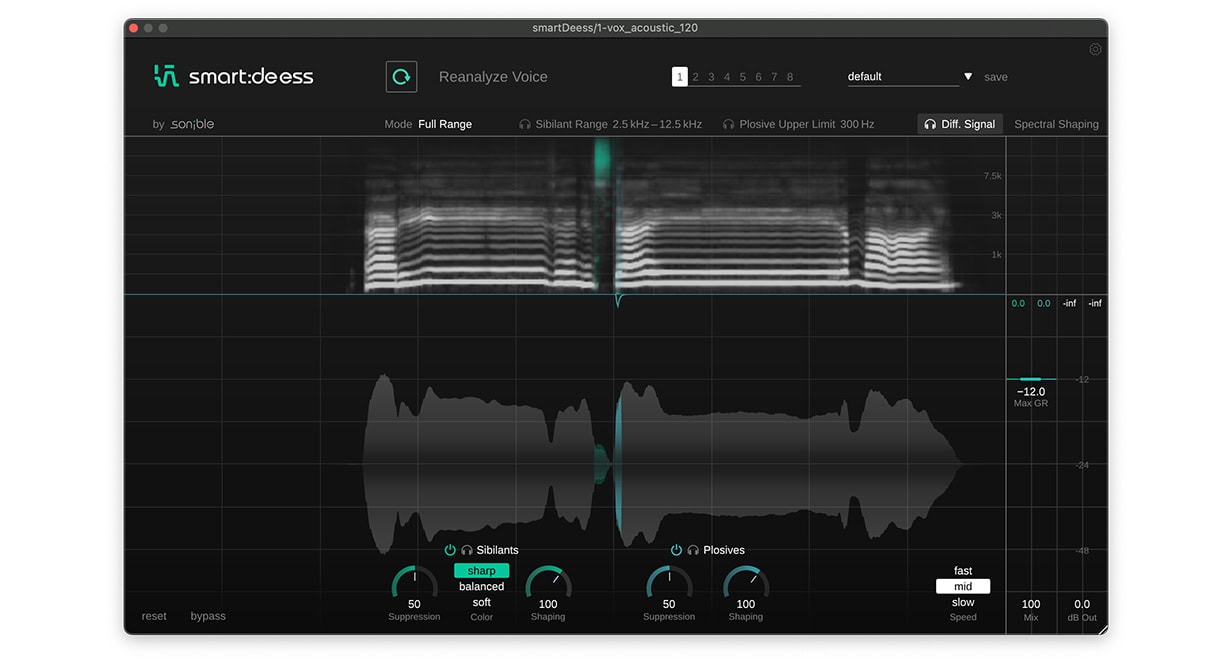The width and height of the screenshot is (1232, 661).
Task: Click bypass button
Action: (208, 616)
